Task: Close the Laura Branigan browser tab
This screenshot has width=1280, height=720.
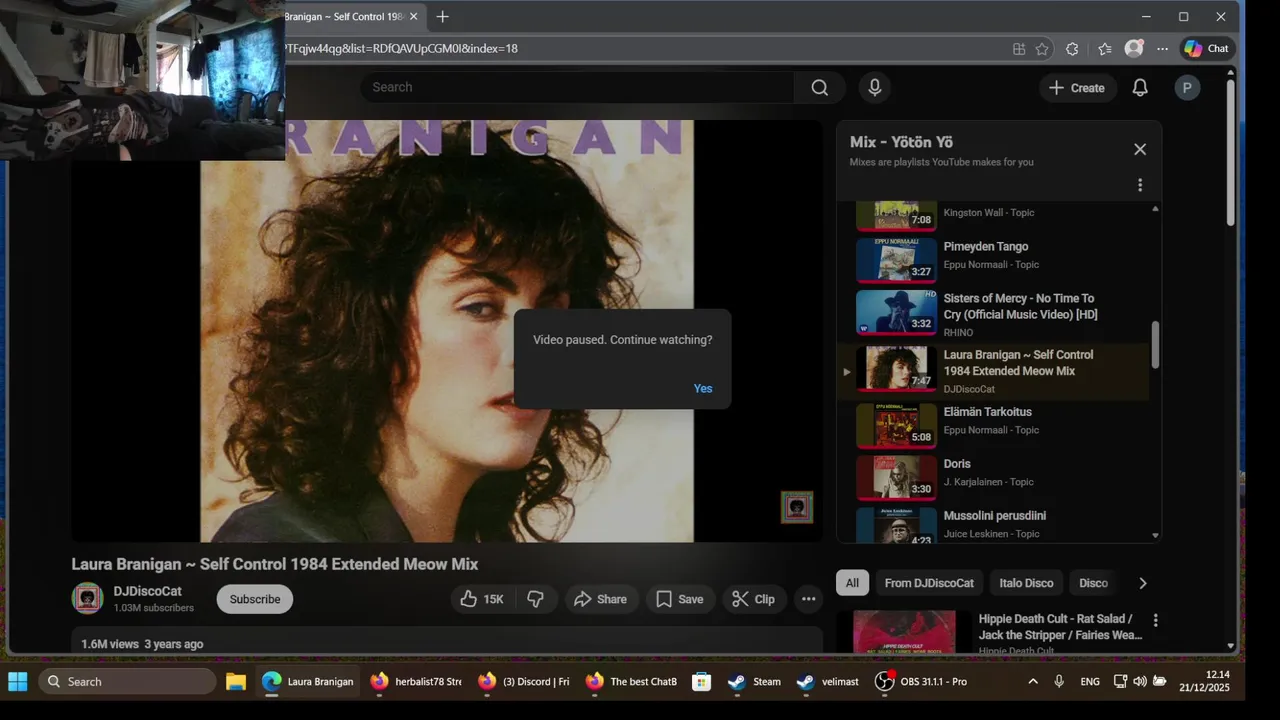Action: 413,17
